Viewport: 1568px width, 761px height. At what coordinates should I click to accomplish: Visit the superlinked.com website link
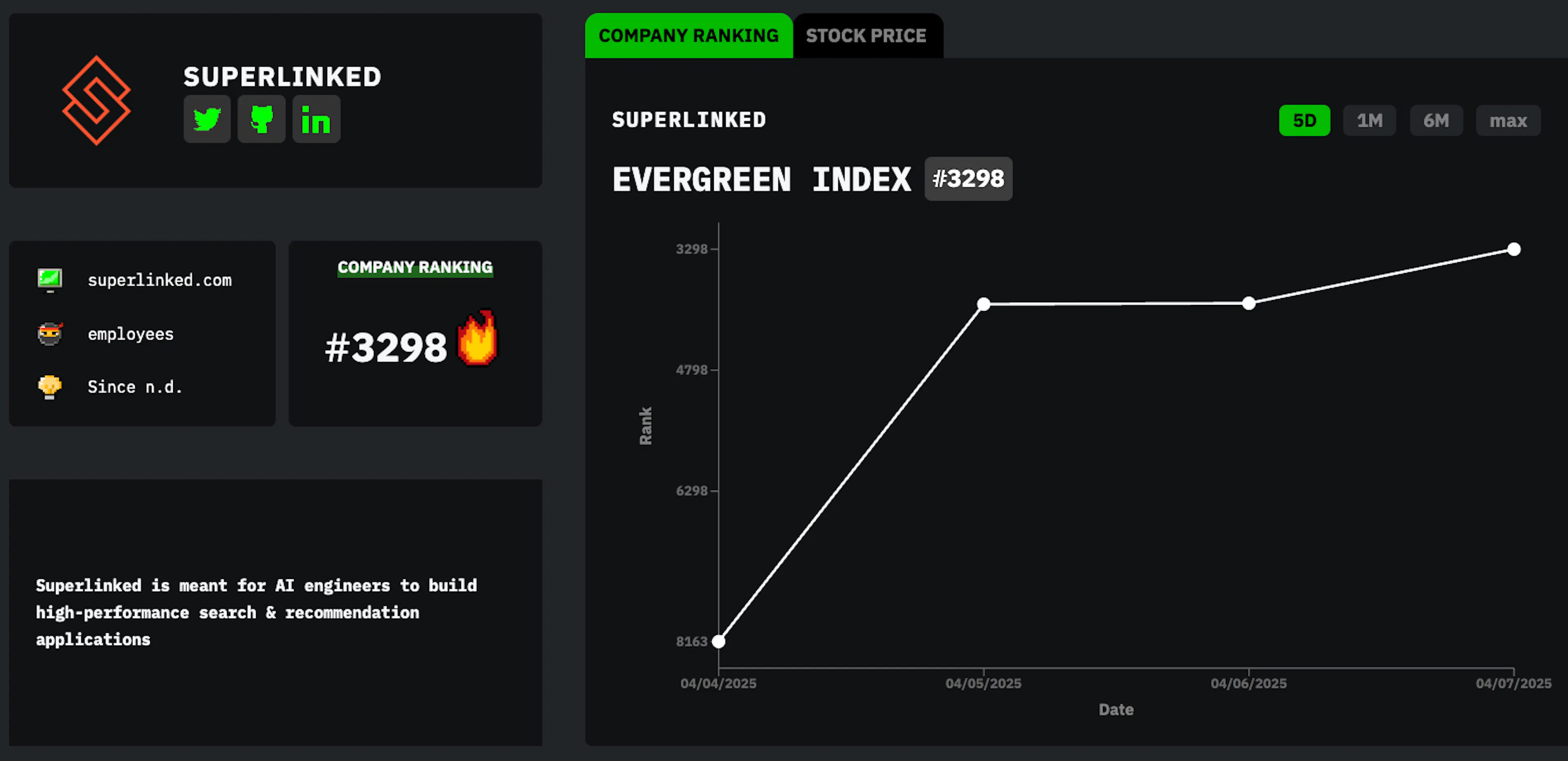pos(160,280)
